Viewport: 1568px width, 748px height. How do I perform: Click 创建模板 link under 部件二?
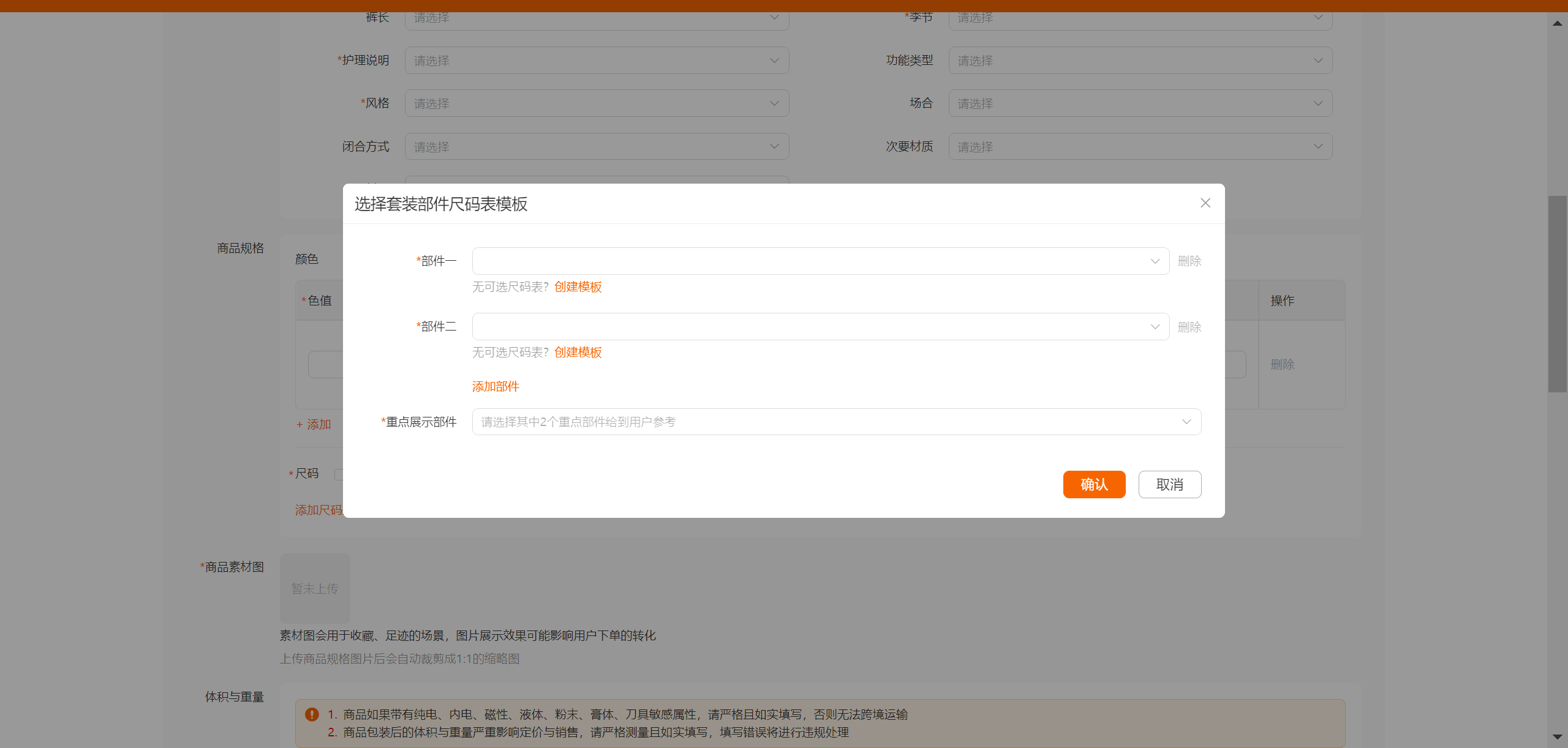click(577, 353)
